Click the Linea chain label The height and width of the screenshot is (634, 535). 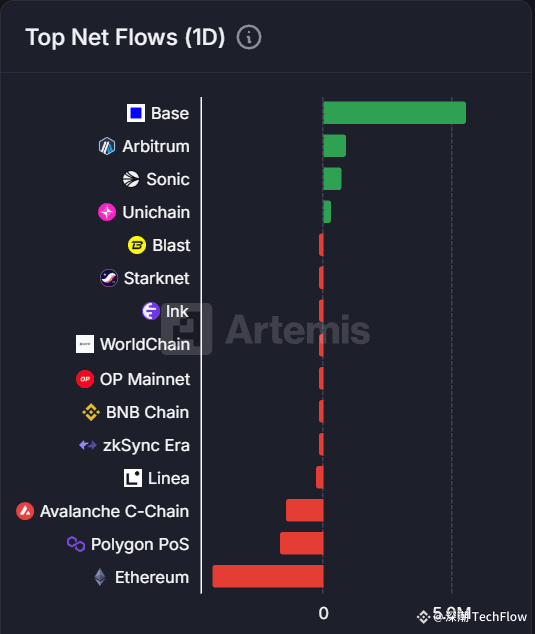169,478
